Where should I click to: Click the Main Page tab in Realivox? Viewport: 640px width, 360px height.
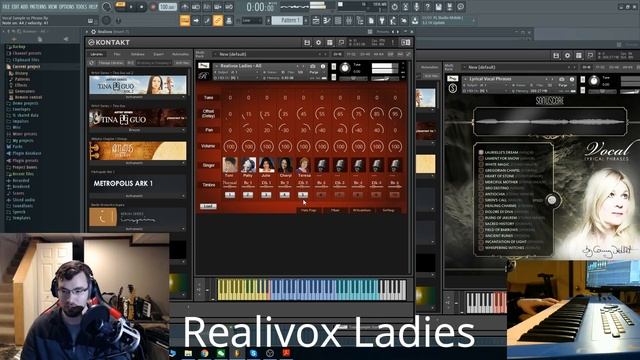tap(309, 210)
